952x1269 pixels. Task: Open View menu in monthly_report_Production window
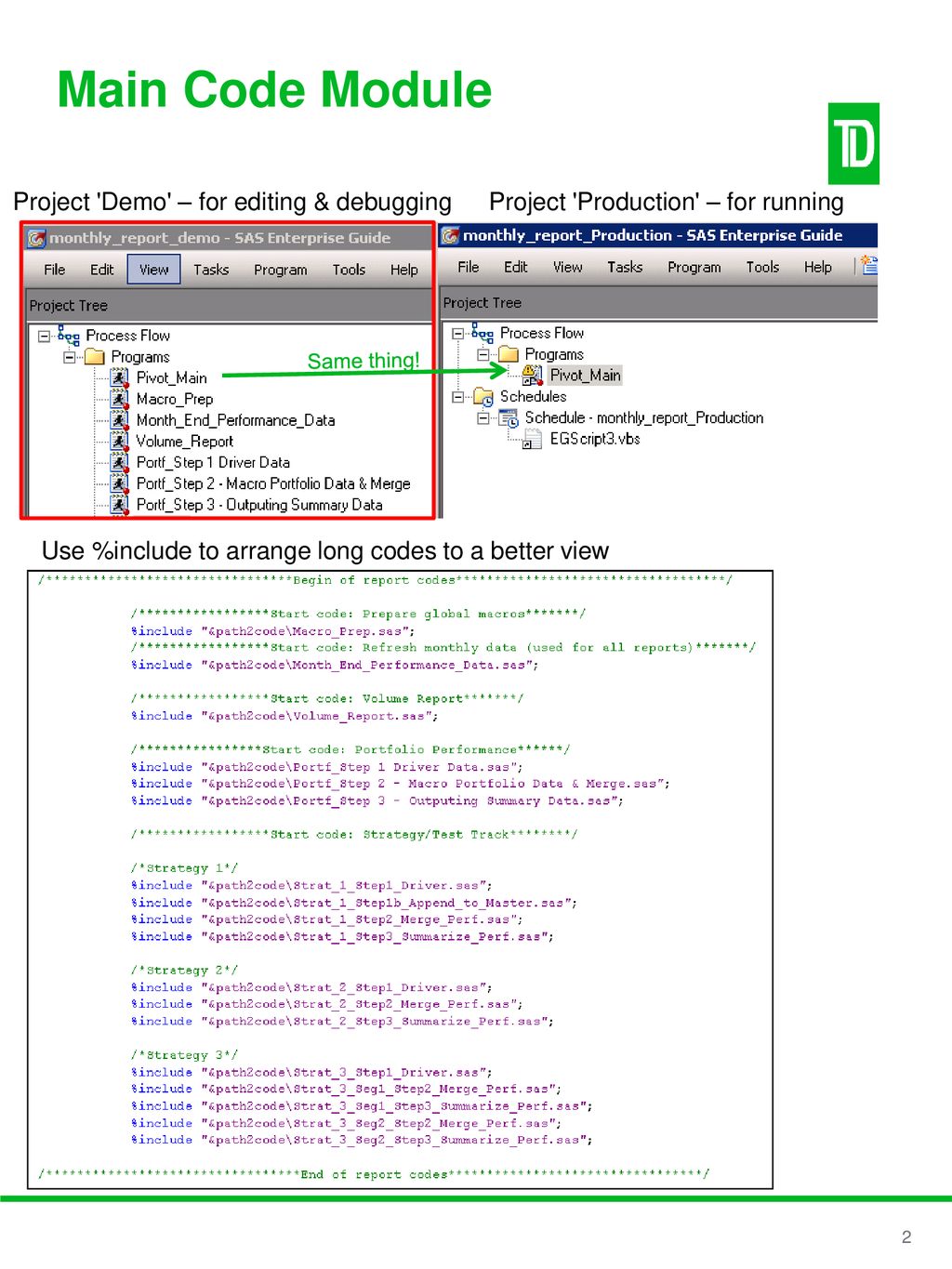(x=567, y=267)
